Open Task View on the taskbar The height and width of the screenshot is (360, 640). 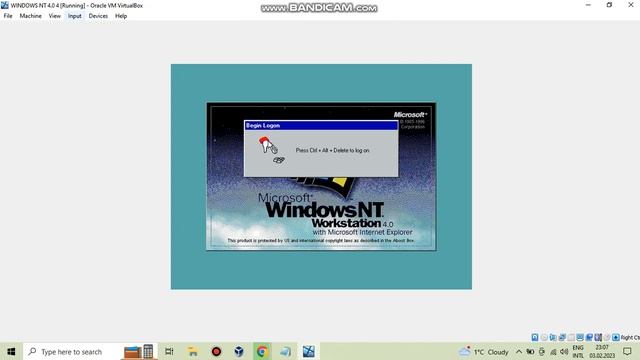point(169,351)
